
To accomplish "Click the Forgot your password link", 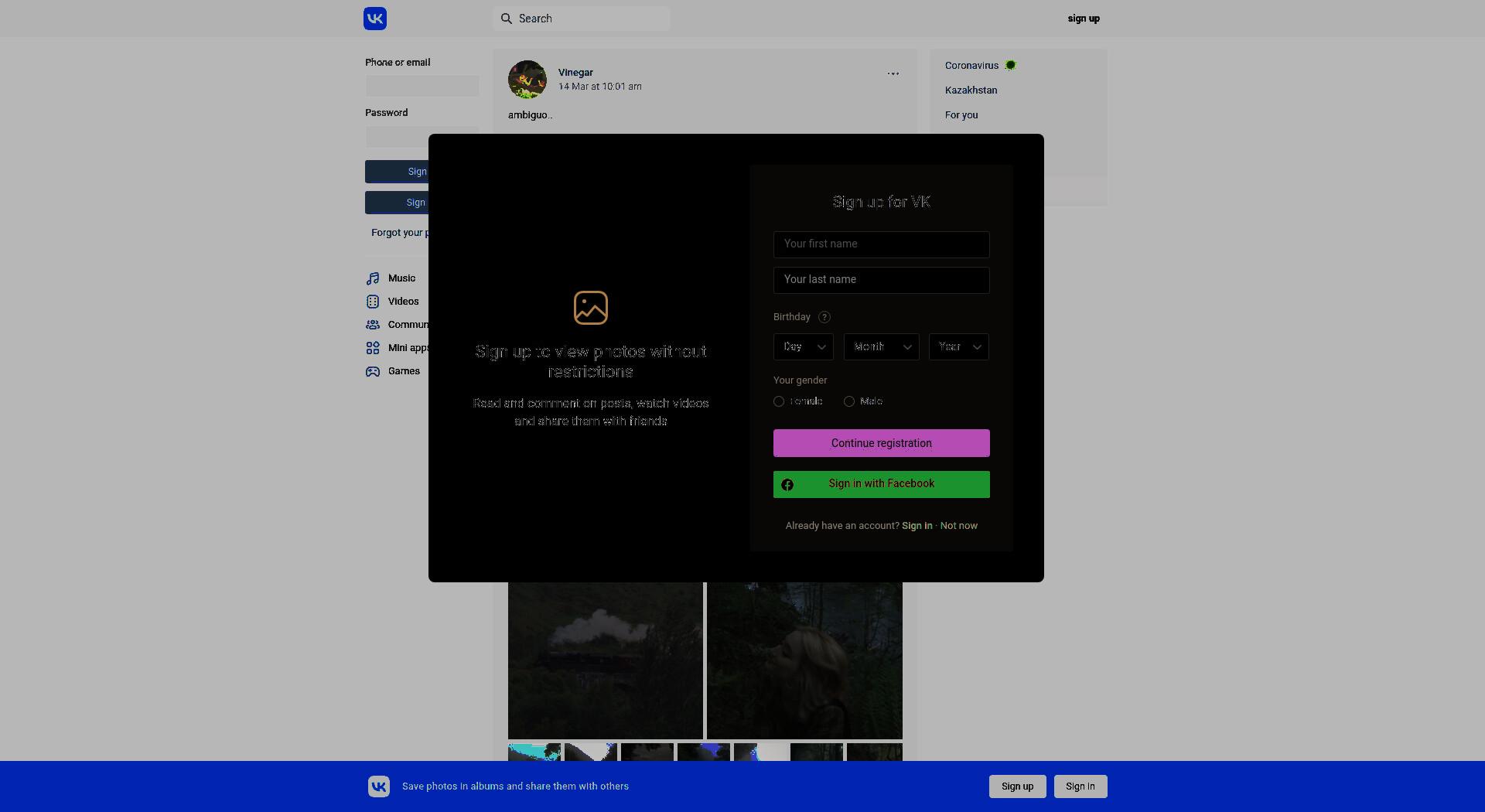I will point(399,233).
